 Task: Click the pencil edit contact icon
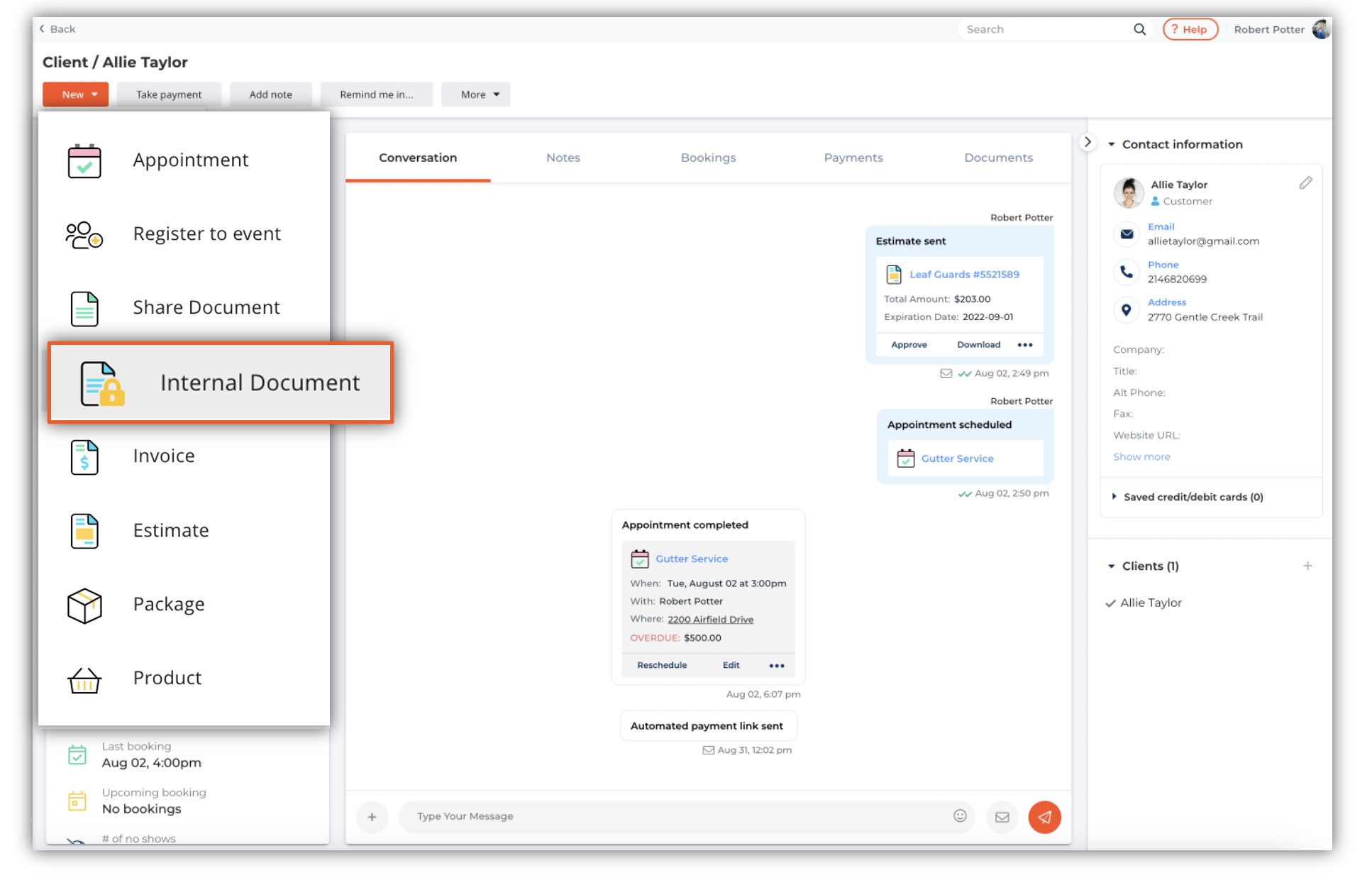tap(1305, 183)
